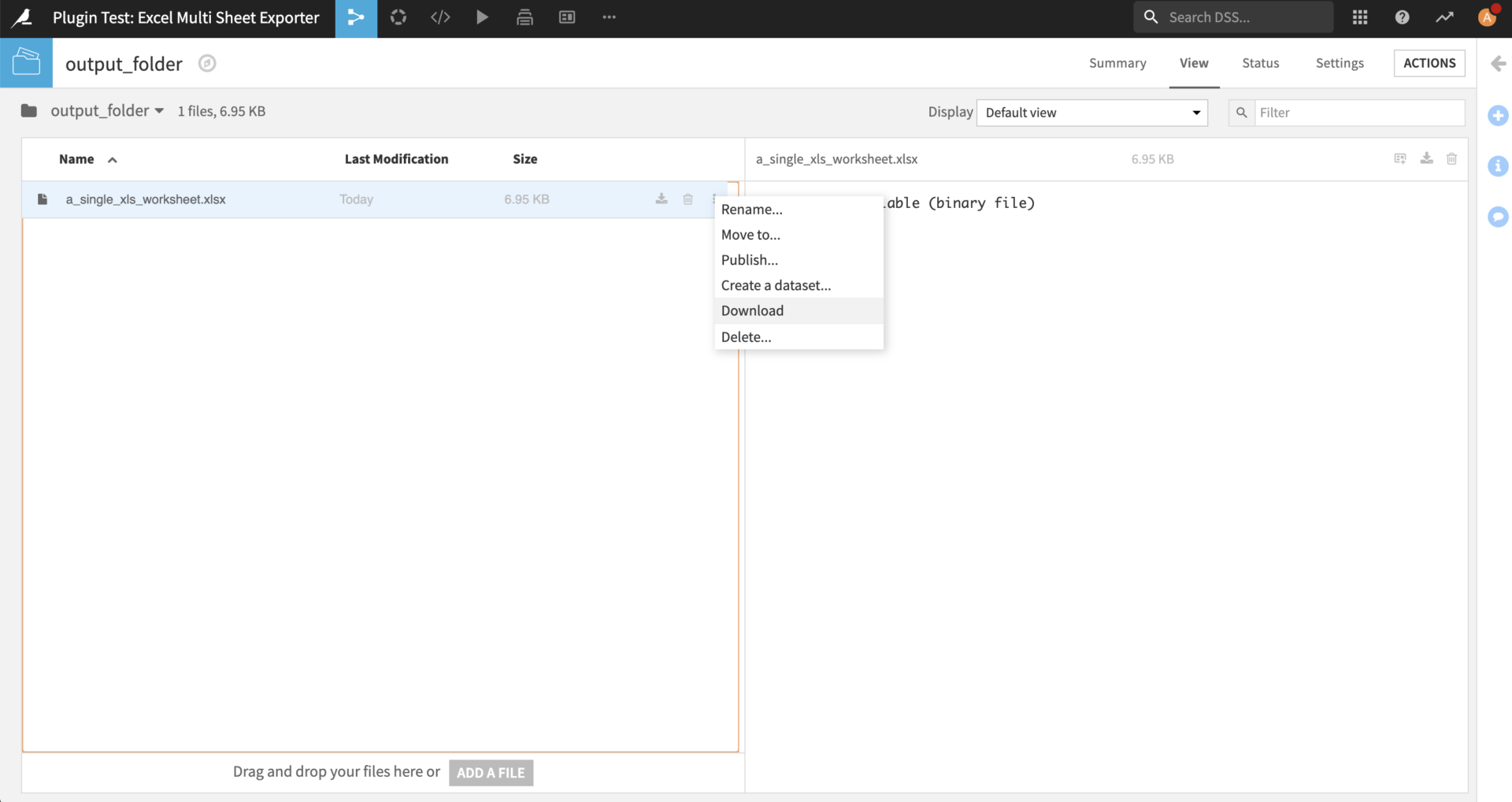Open the trends chart icon near your avatar
Image resolution: width=1512 pixels, height=802 pixels.
click(1445, 17)
